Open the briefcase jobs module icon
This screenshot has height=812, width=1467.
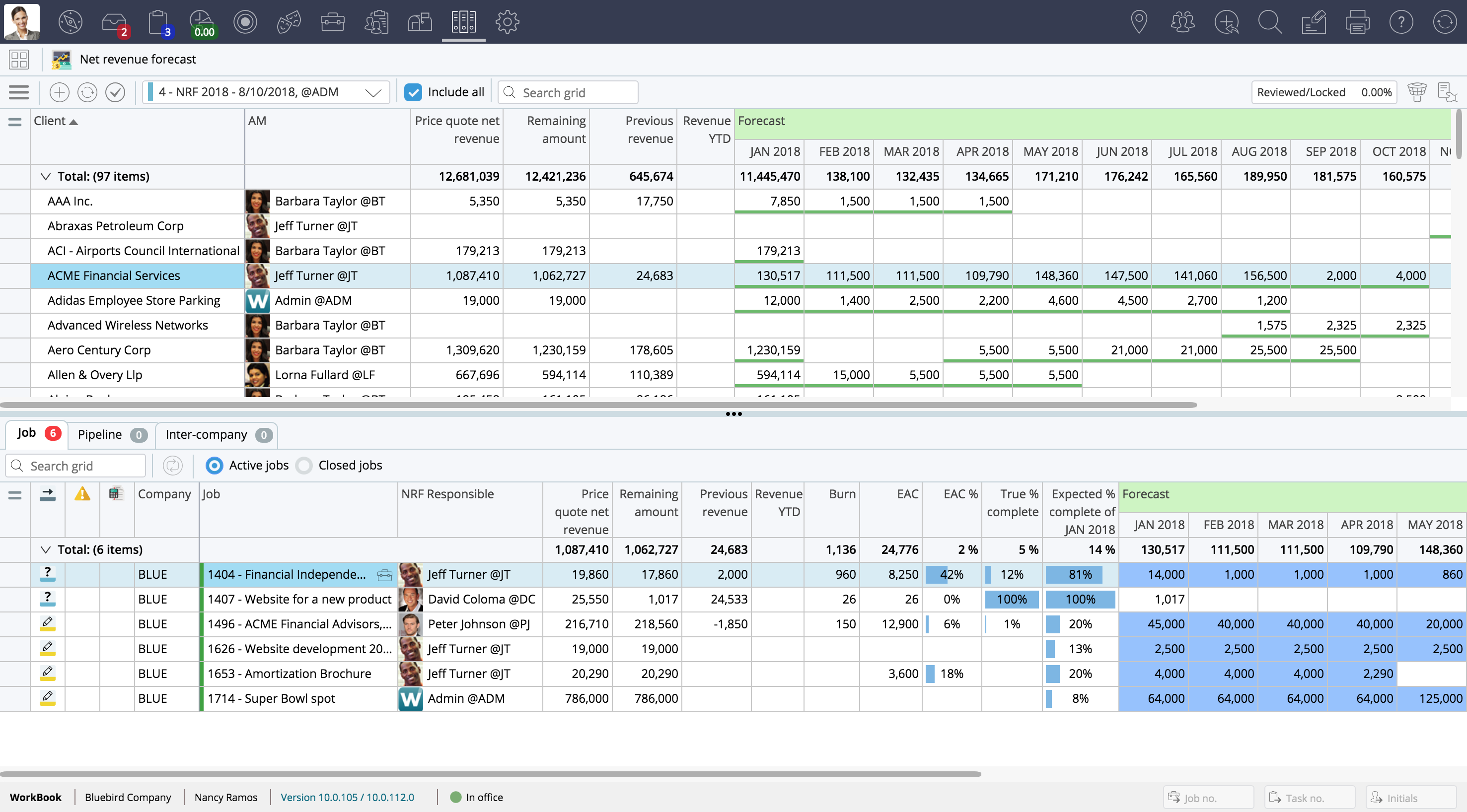(332, 22)
